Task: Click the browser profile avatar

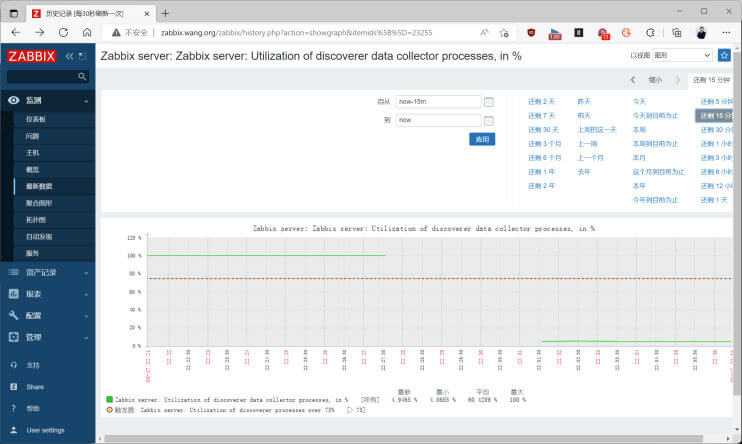Action: tap(701, 33)
